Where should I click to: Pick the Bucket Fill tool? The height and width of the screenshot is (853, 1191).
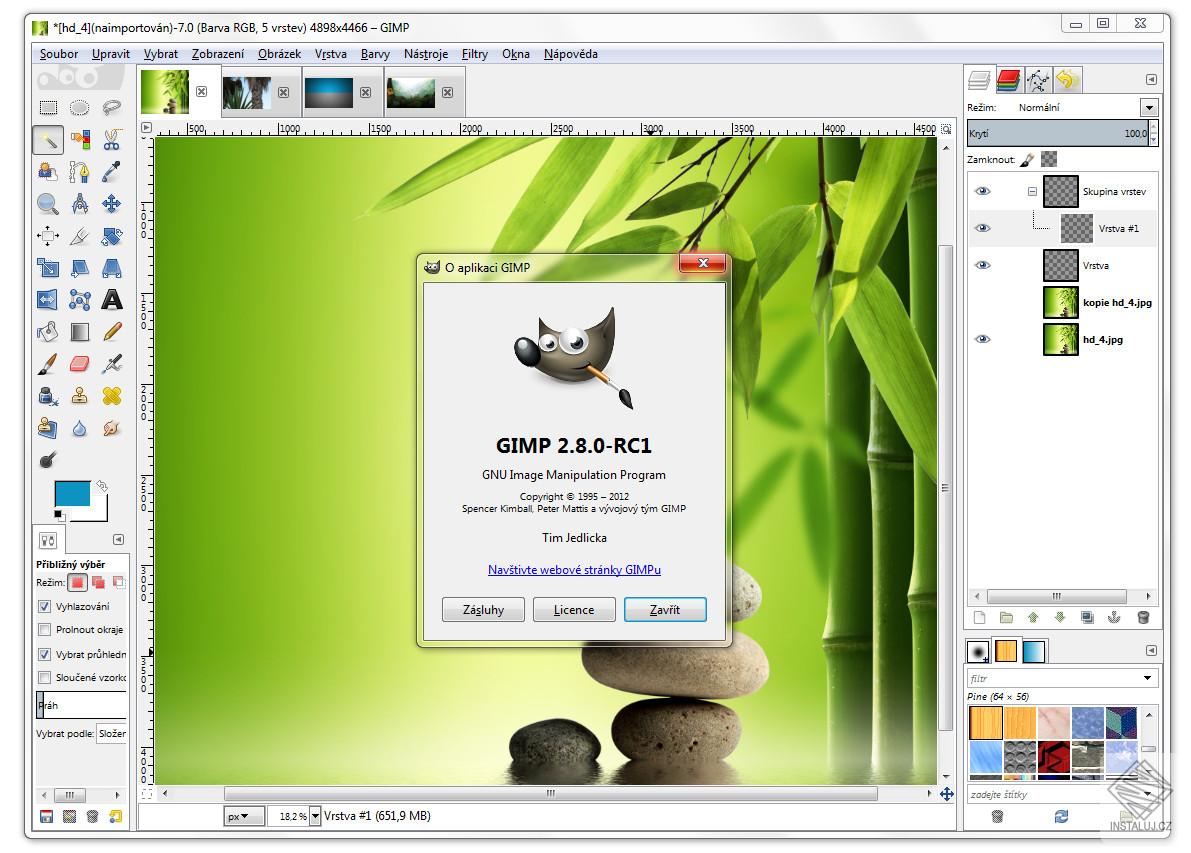[48, 332]
